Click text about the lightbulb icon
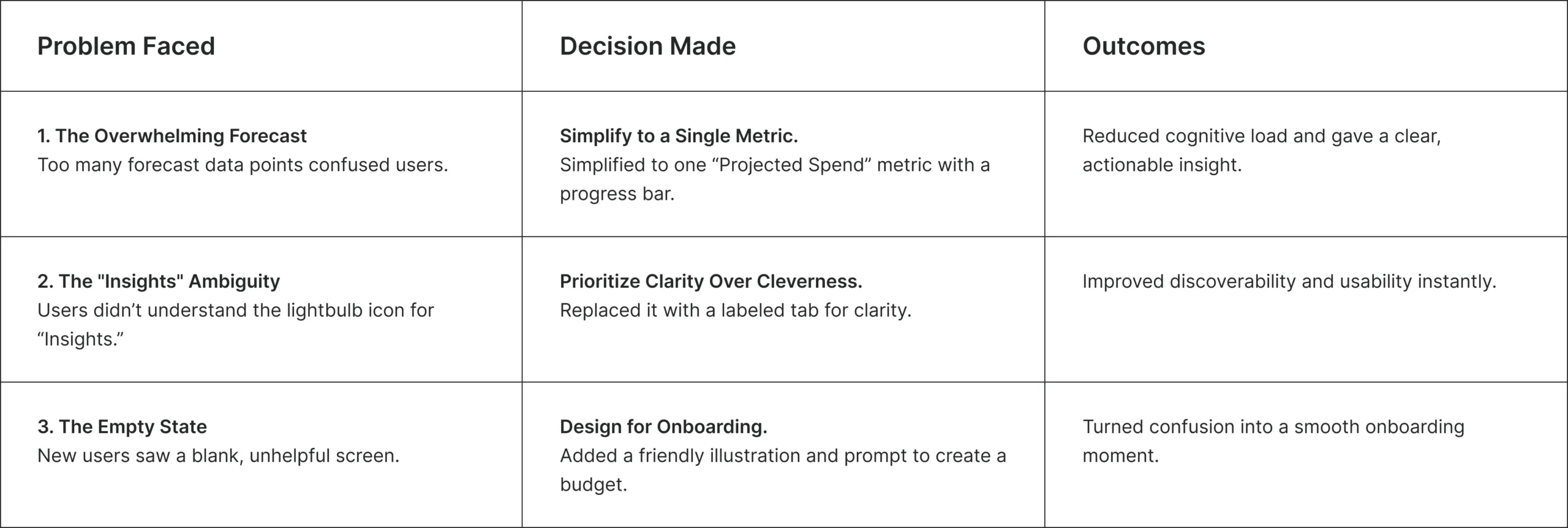Viewport: 1568px width, 528px height. coord(235,310)
